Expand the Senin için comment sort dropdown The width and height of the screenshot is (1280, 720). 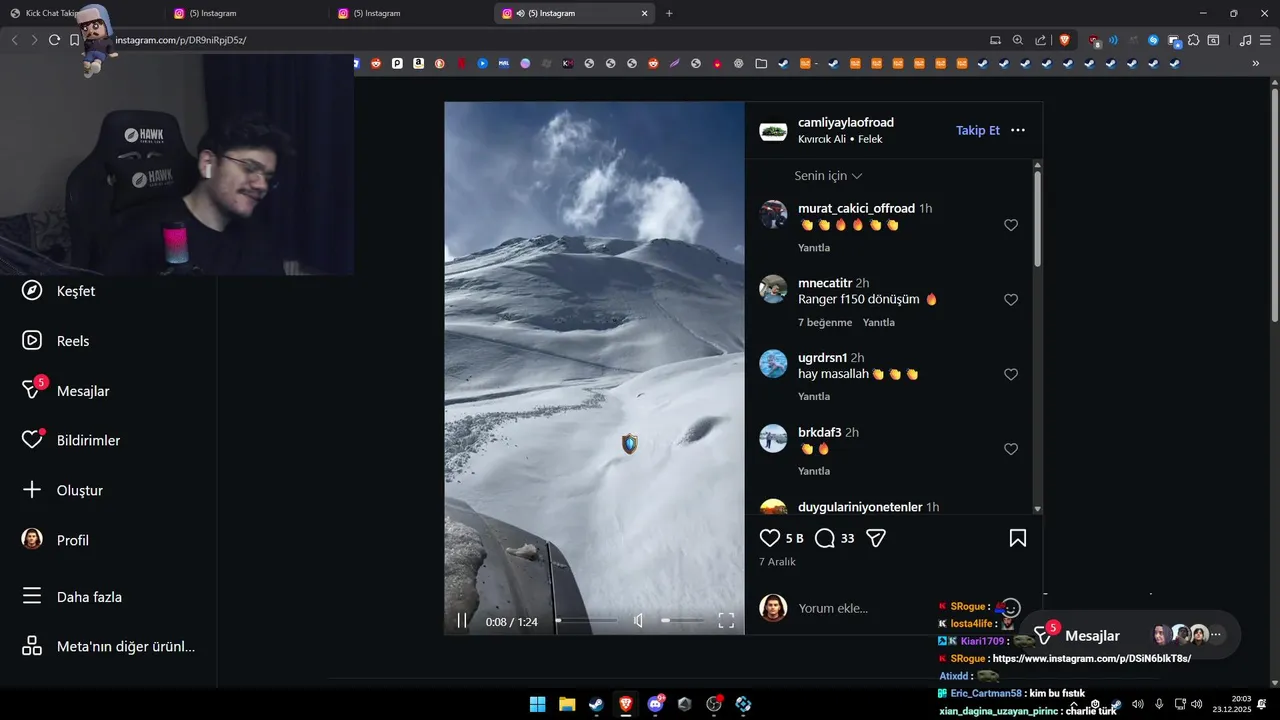point(828,176)
